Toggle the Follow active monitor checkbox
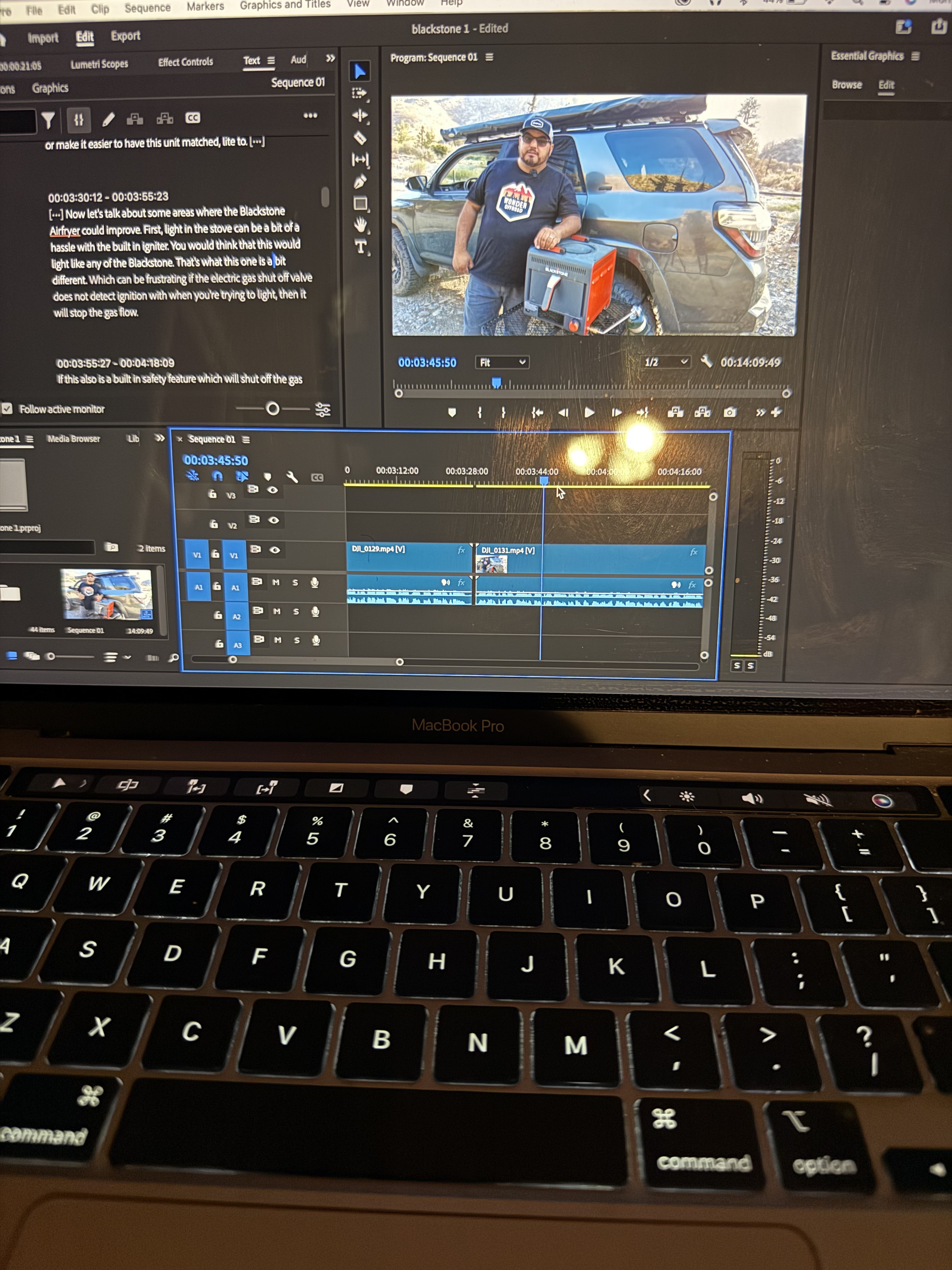 pyautogui.click(x=7, y=409)
